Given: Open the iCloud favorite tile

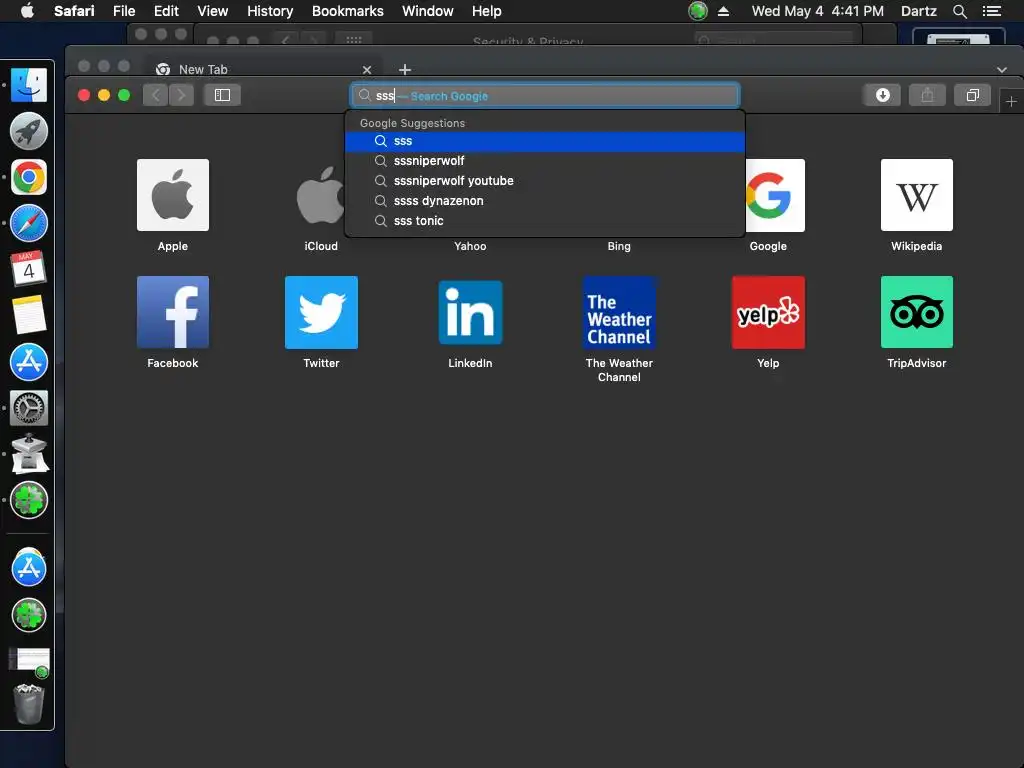Looking at the screenshot, I should (x=320, y=195).
